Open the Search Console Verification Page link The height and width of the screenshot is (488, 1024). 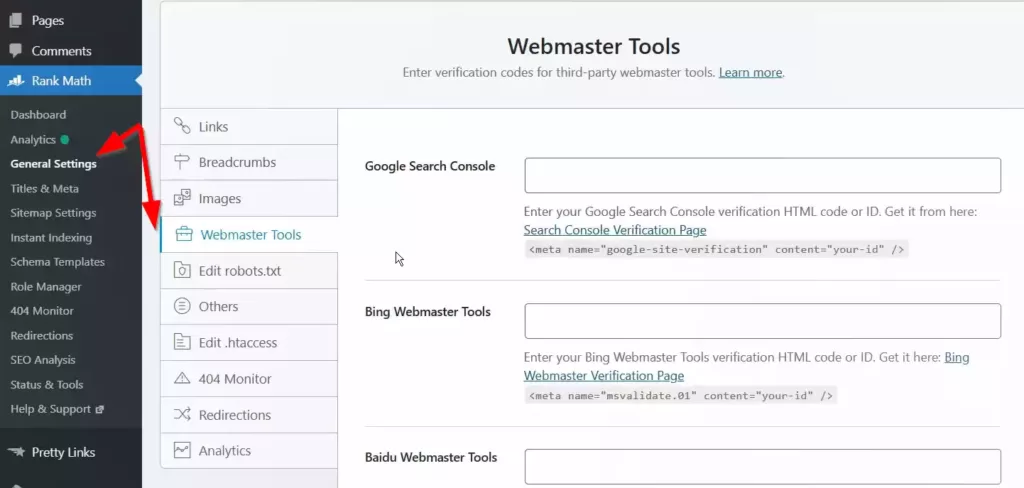click(x=615, y=230)
